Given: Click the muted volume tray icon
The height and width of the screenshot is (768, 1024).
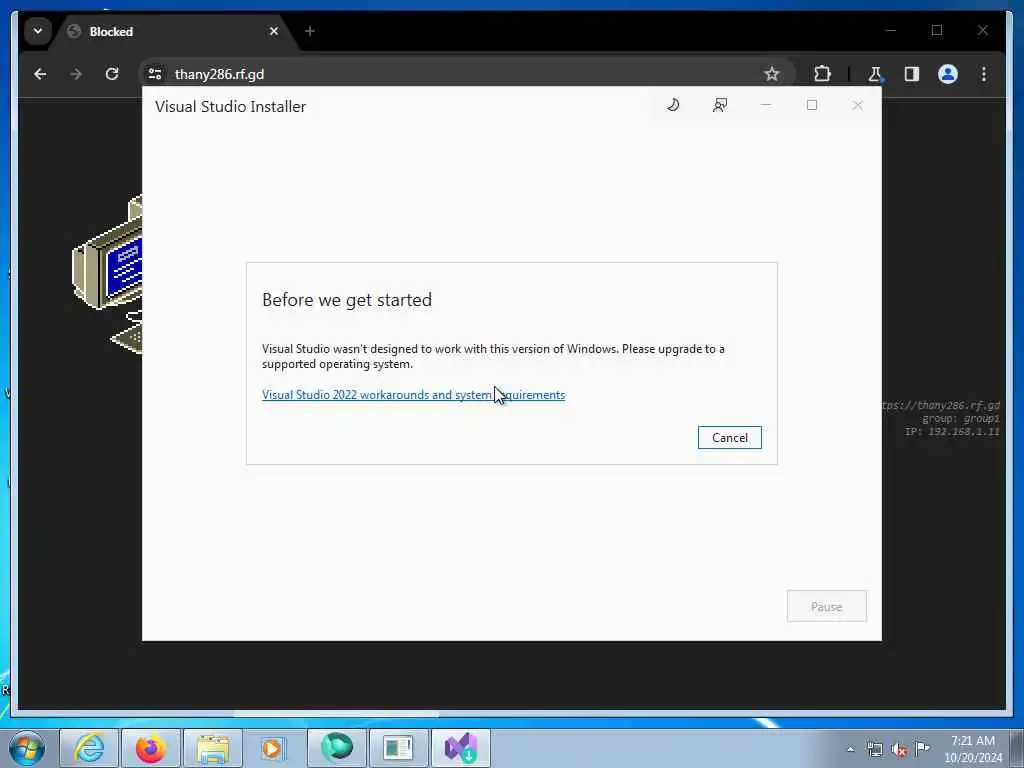Looking at the screenshot, I should point(899,749).
